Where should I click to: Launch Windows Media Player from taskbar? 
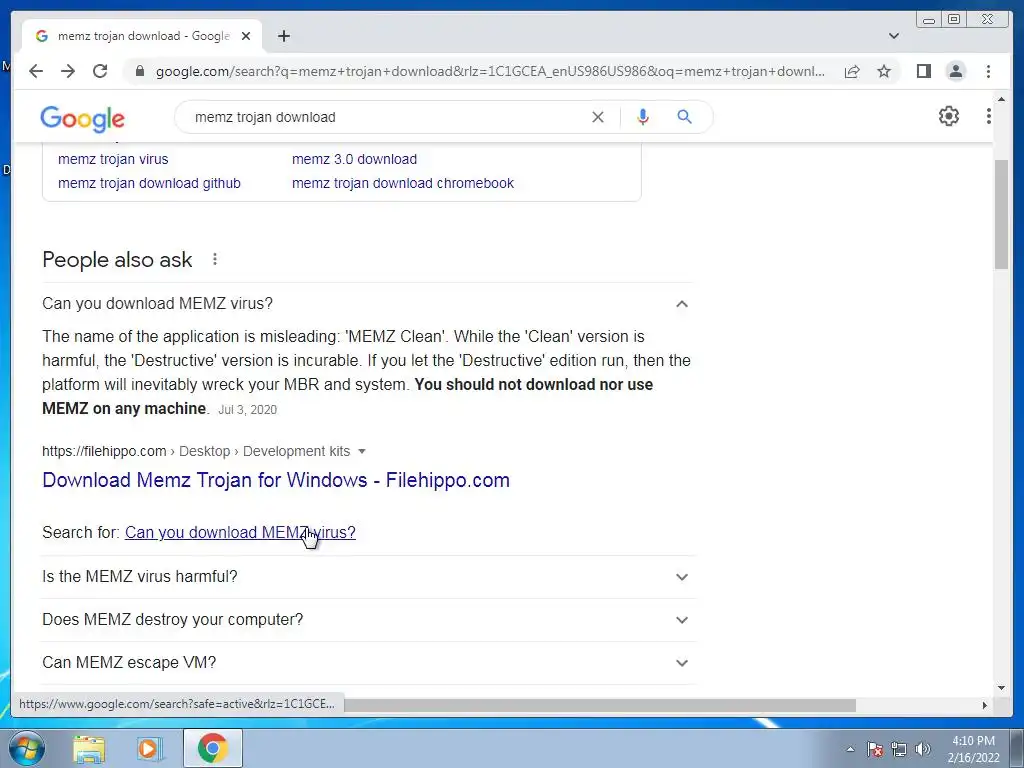150,749
